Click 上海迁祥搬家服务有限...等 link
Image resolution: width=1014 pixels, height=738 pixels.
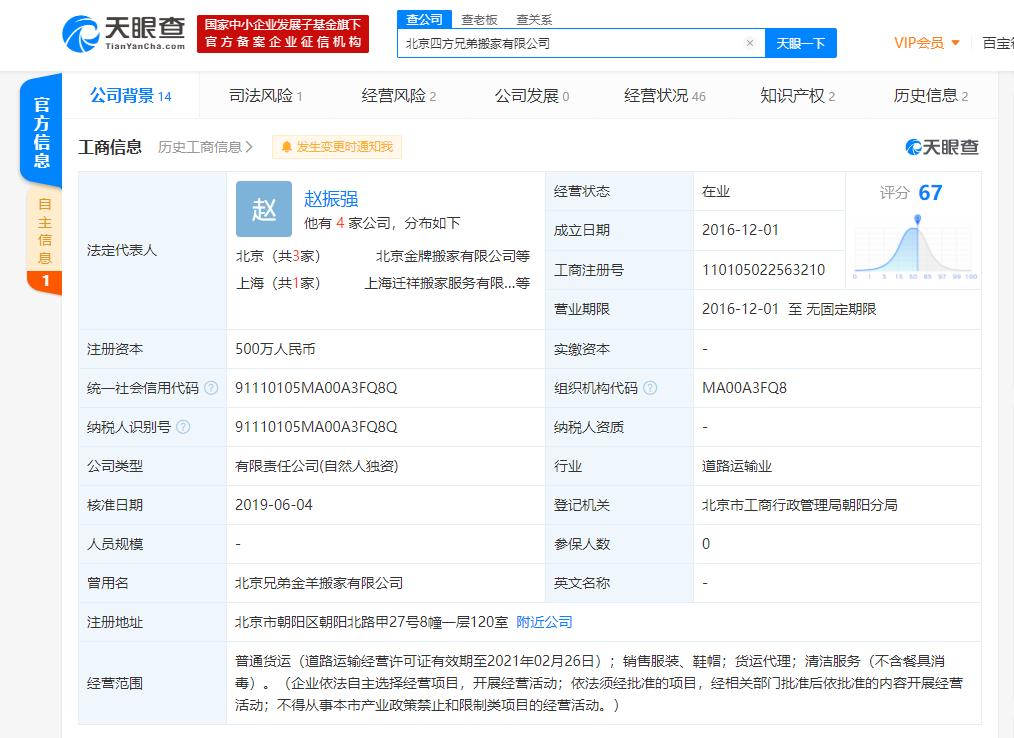coord(447,283)
